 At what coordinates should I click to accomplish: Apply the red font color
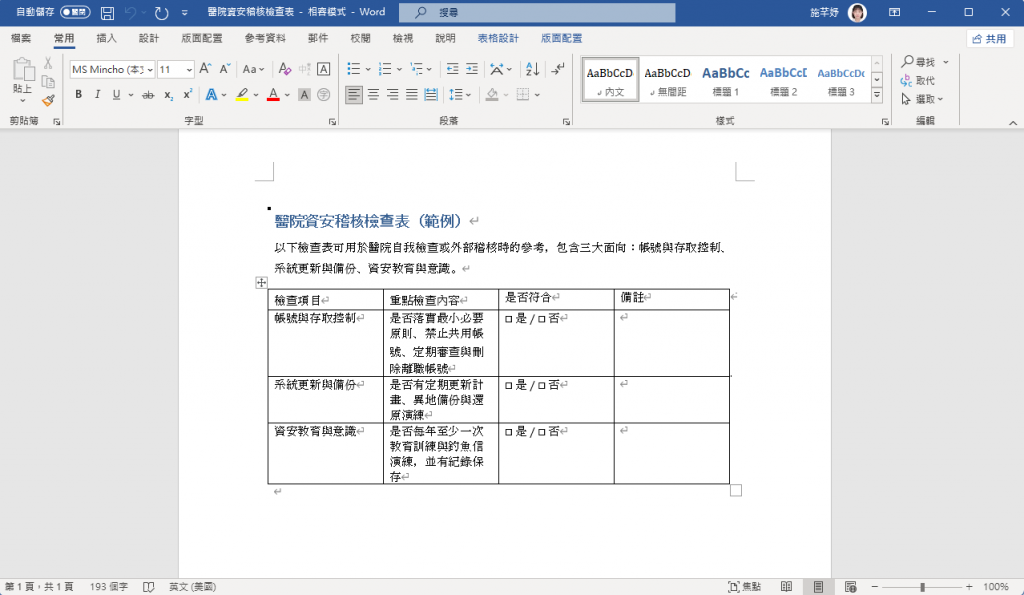click(273, 95)
